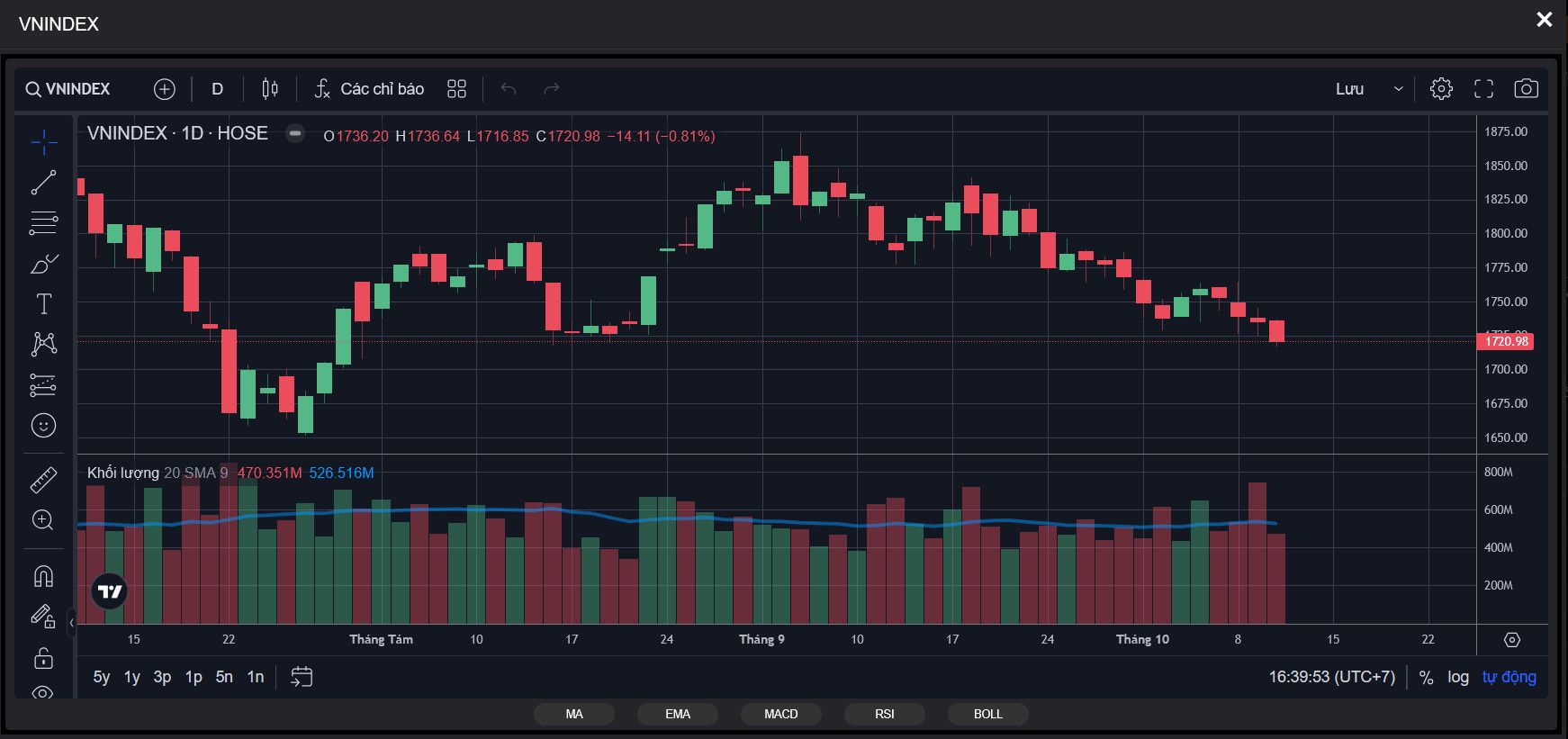Undo the last chart action

coord(509,89)
